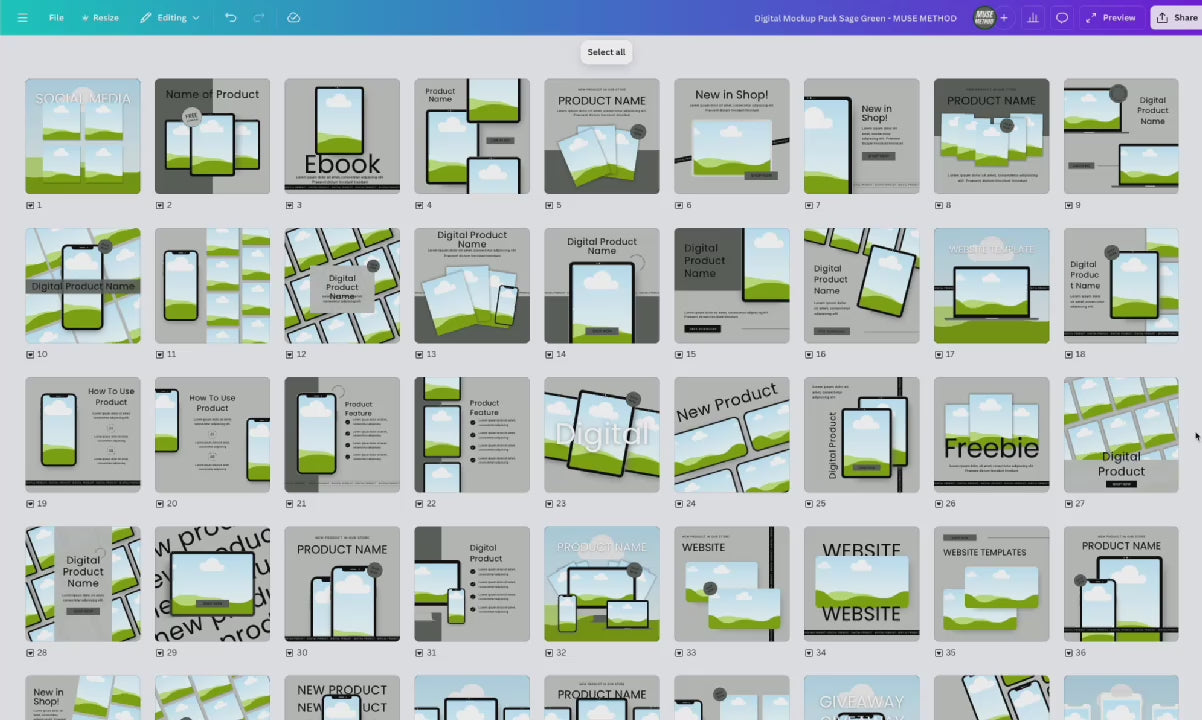Screen dimensions: 1202x720
Task: Click the Select all button
Action: 606,52
